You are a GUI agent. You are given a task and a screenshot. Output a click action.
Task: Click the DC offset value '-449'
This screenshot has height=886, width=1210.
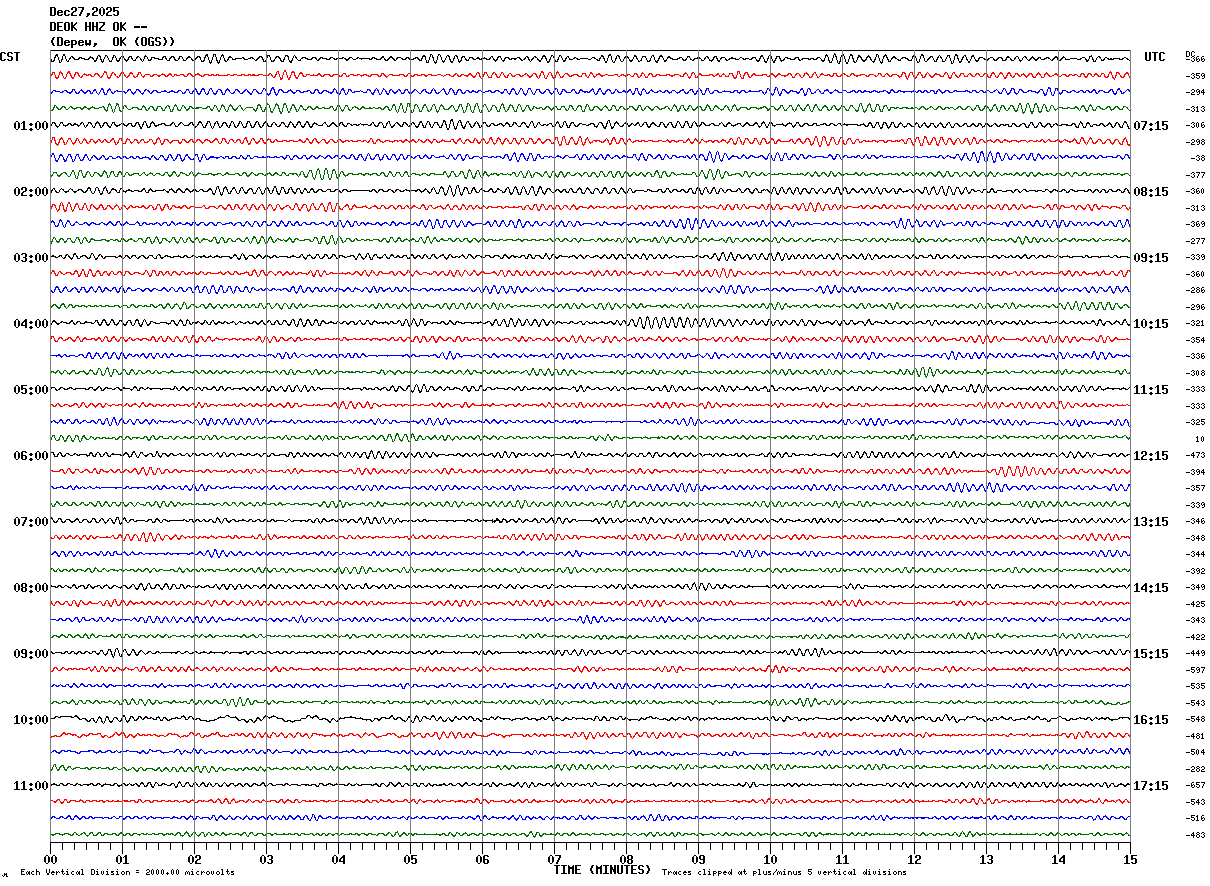point(1195,654)
